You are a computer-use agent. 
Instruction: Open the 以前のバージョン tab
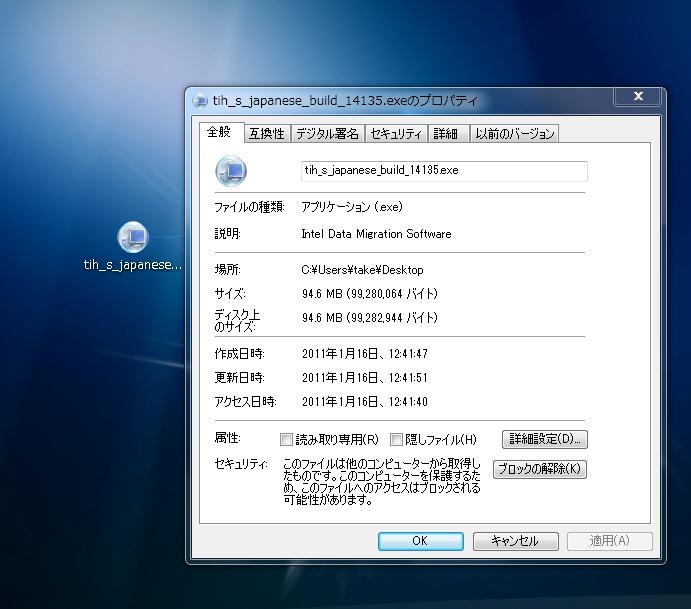point(514,134)
